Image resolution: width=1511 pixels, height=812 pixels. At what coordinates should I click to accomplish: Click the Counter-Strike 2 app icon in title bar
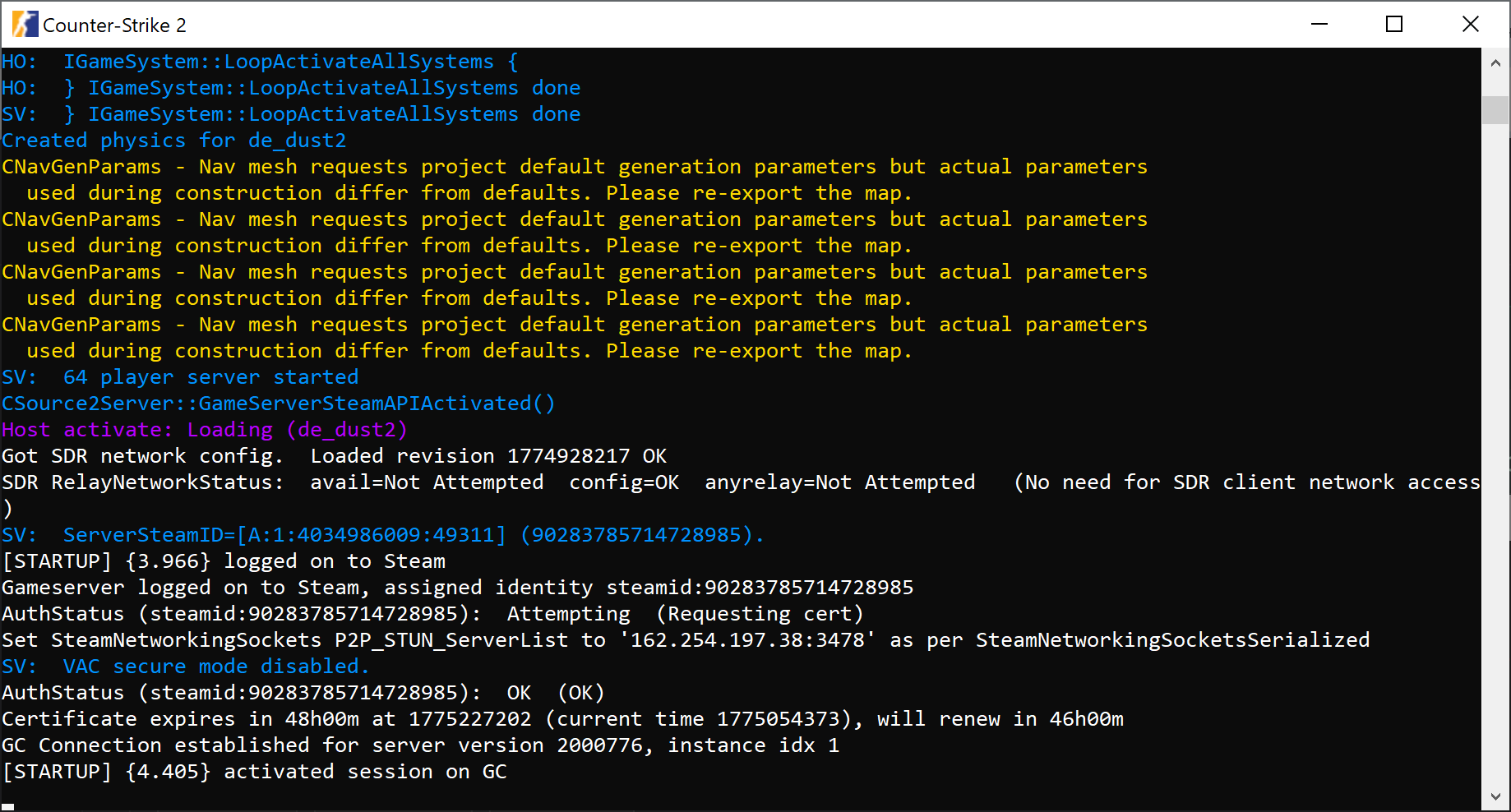pos(25,25)
